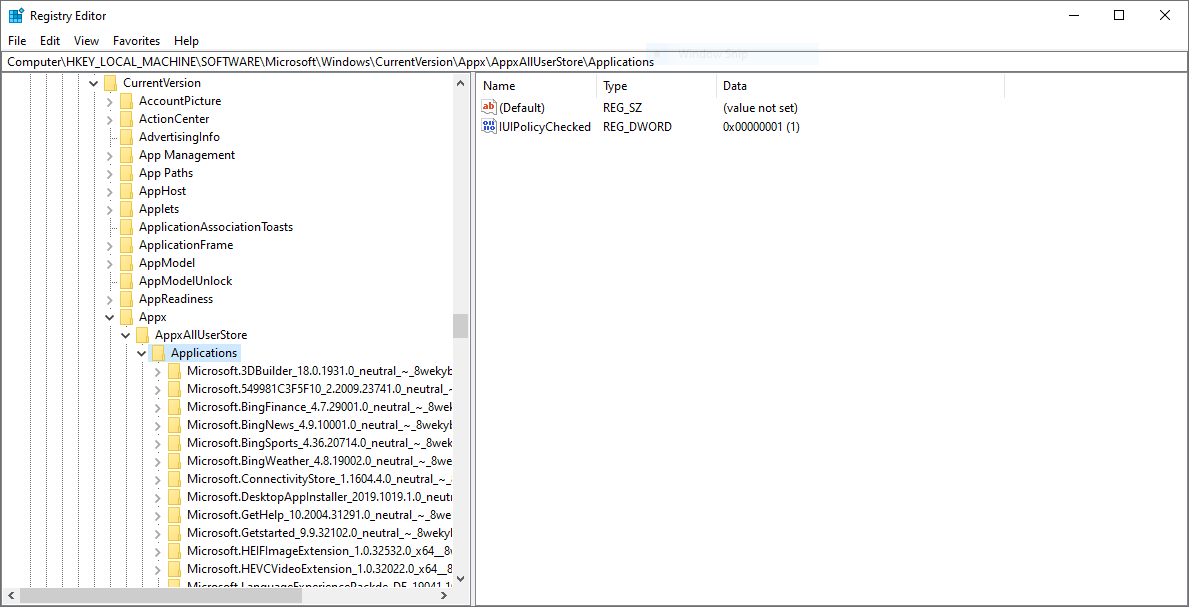Click the DWORD icon beside IUIPolicyChecked
This screenshot has width=1189, height=607.
(488, 127)
